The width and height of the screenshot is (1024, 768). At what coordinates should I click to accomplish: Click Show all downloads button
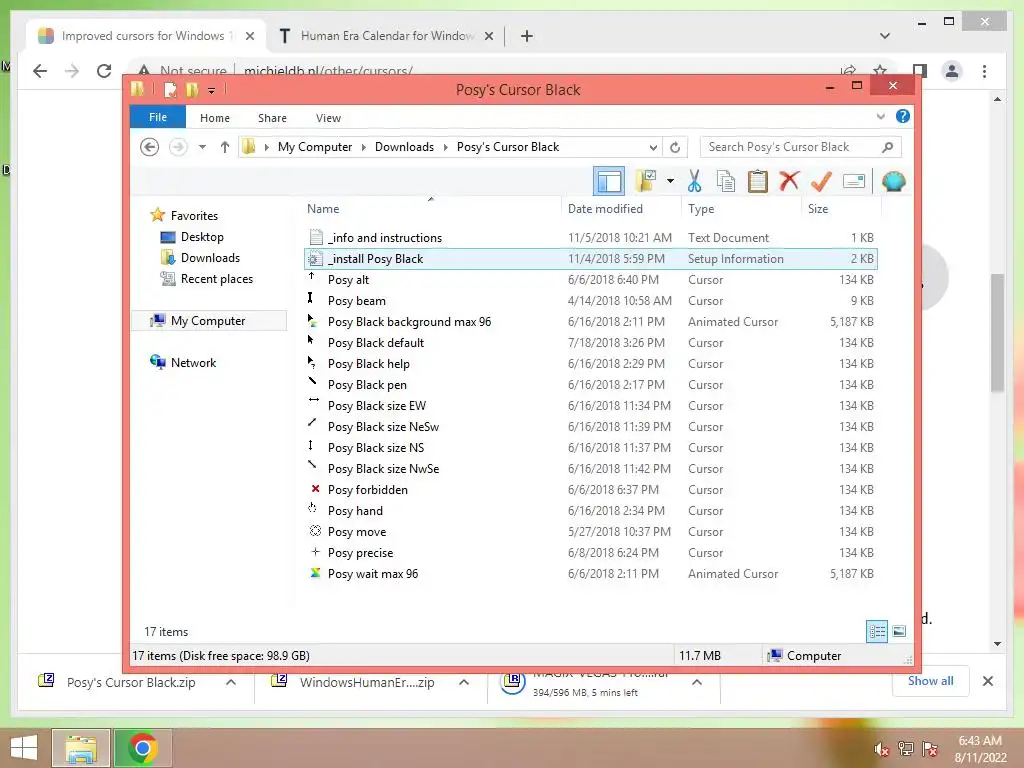point(931,681)
